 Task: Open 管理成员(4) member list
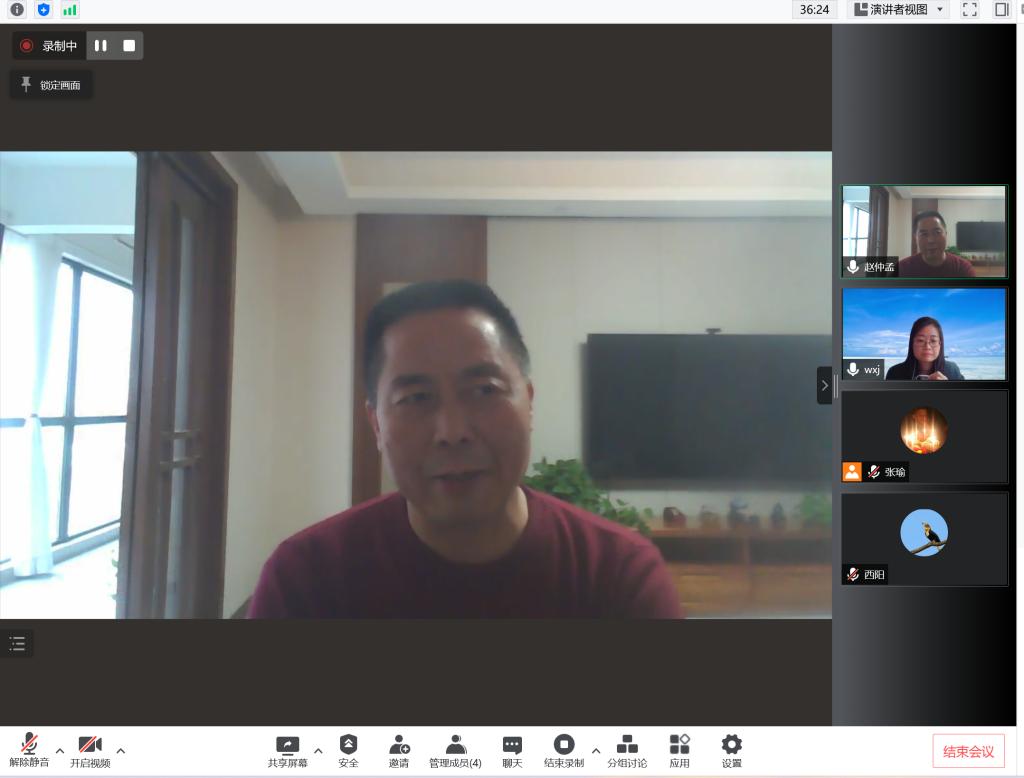pyautogui.click(x=455, y=750)
